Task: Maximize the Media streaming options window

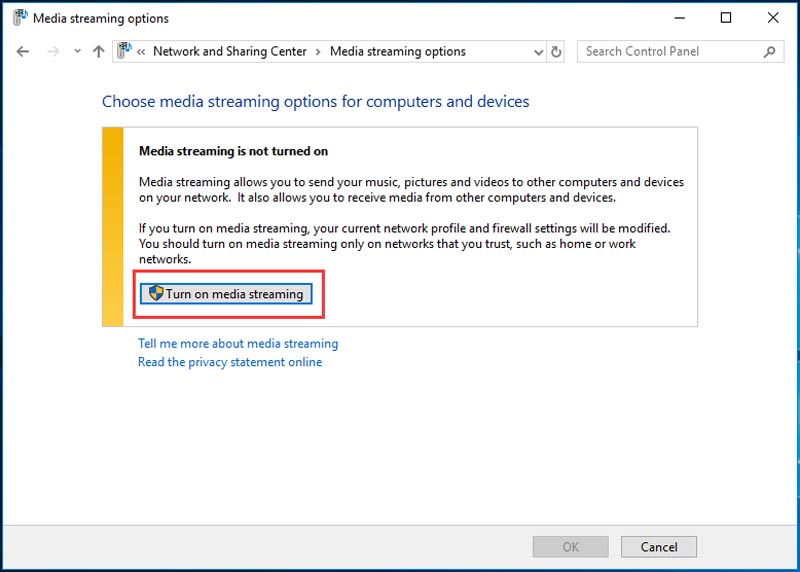Action: pyautogui.click(x=726, y=18)
